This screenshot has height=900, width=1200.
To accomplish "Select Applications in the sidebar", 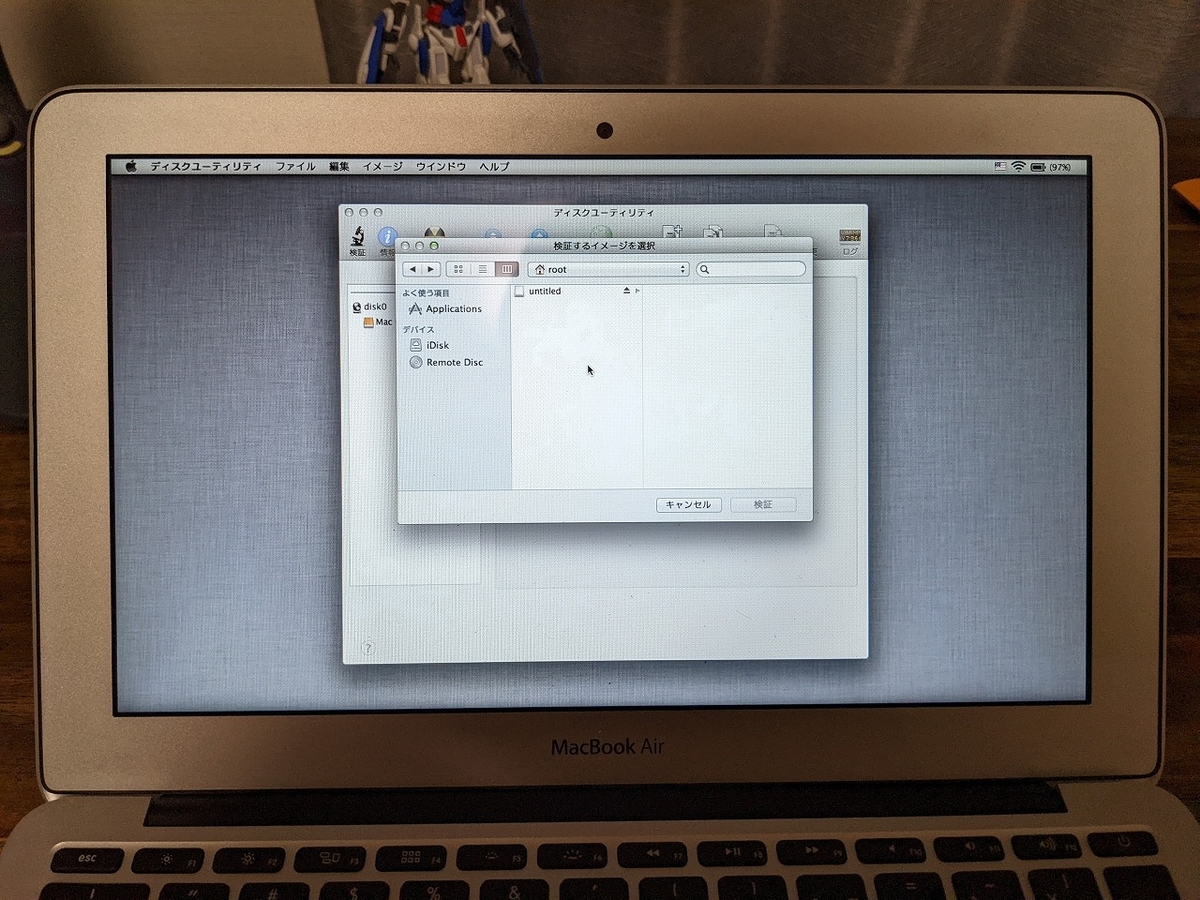I will pos(446,309).
